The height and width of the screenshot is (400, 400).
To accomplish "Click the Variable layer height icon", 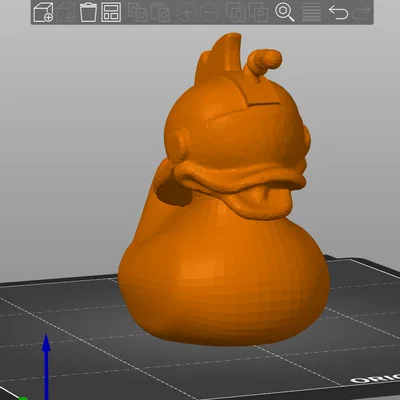I will point(311,12).
